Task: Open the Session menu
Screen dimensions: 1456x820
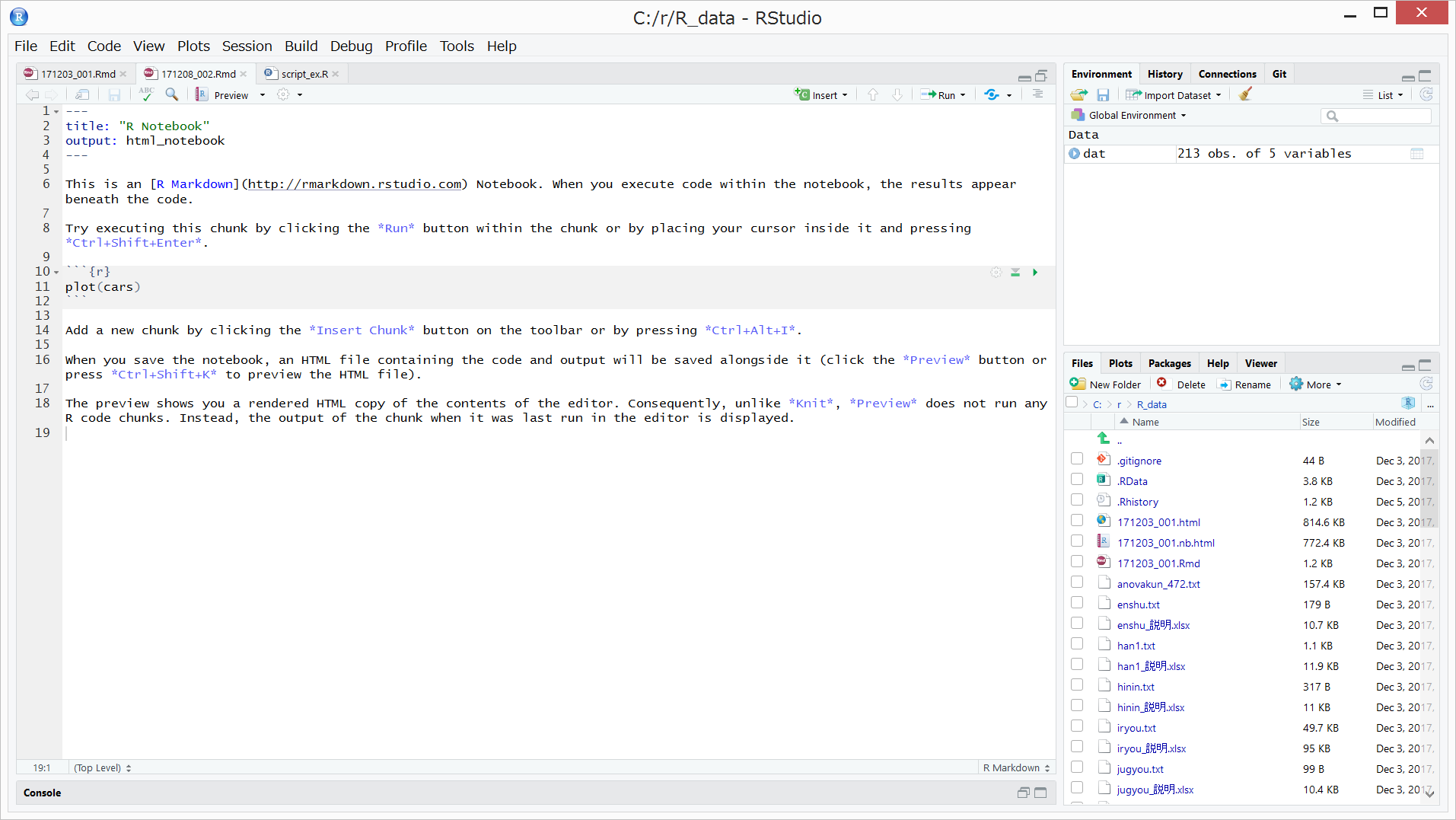Action: point(247,46)
